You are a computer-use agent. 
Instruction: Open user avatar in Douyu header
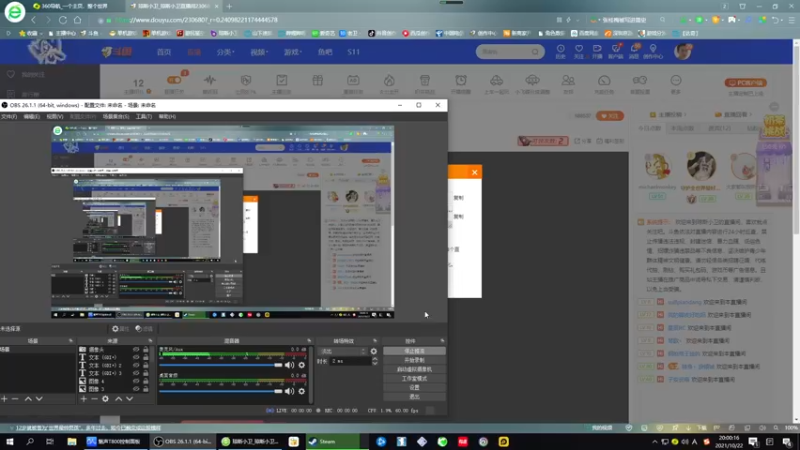click(683, 51)
